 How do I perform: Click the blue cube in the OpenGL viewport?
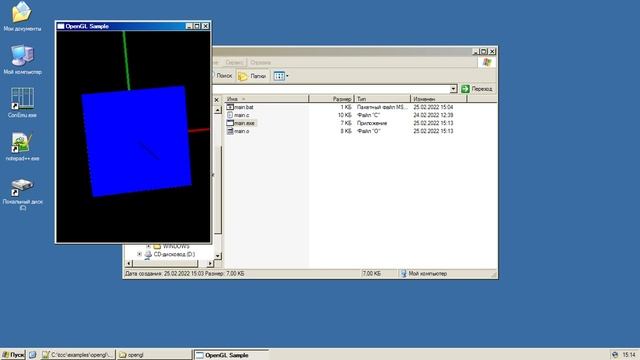click(x=136, y=141)
